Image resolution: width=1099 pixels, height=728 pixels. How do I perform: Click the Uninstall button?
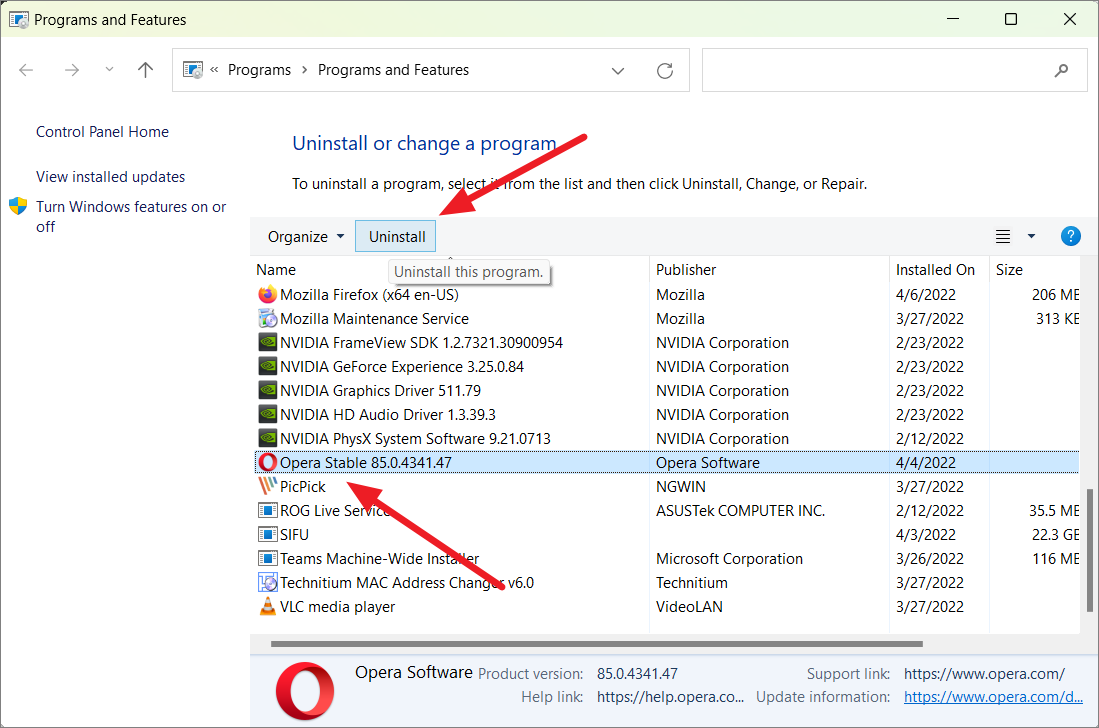coord(395,235)
